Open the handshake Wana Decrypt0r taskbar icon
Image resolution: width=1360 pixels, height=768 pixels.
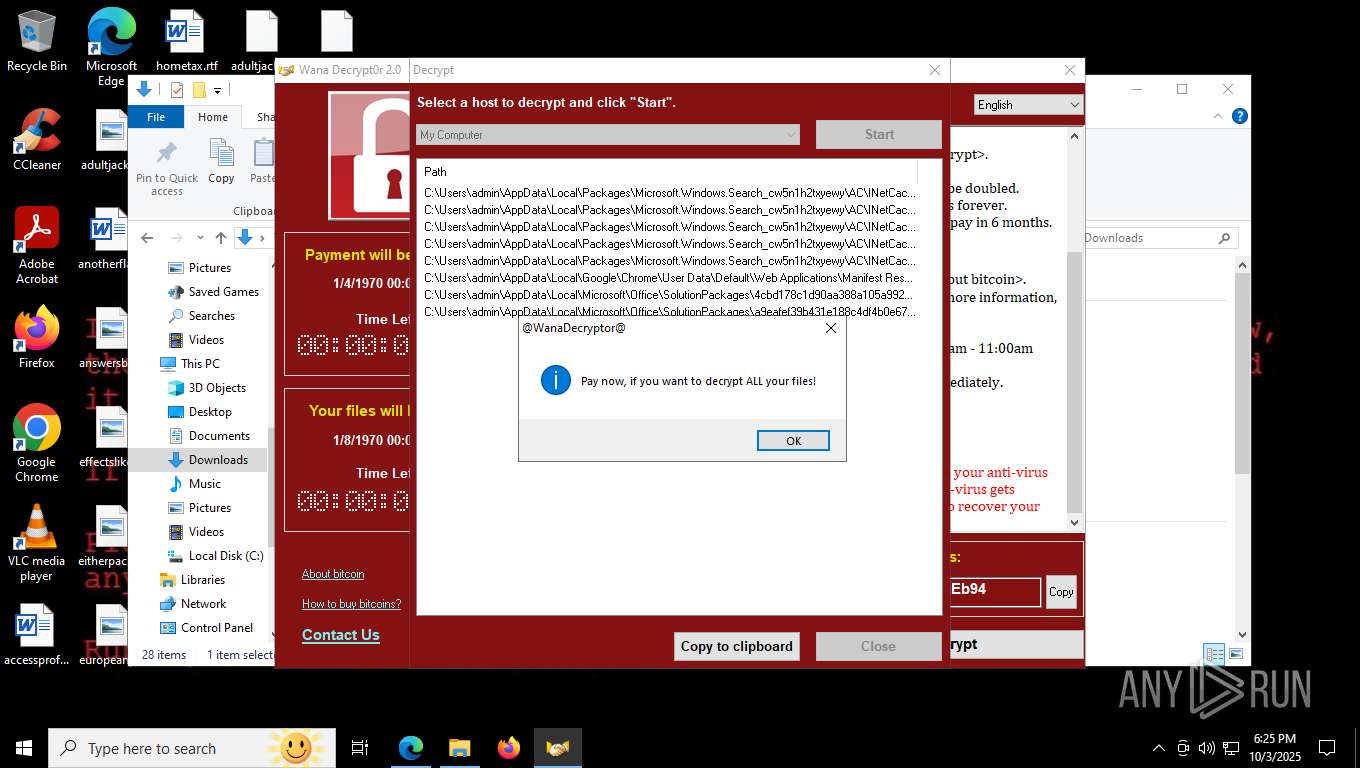coord(558,748)
